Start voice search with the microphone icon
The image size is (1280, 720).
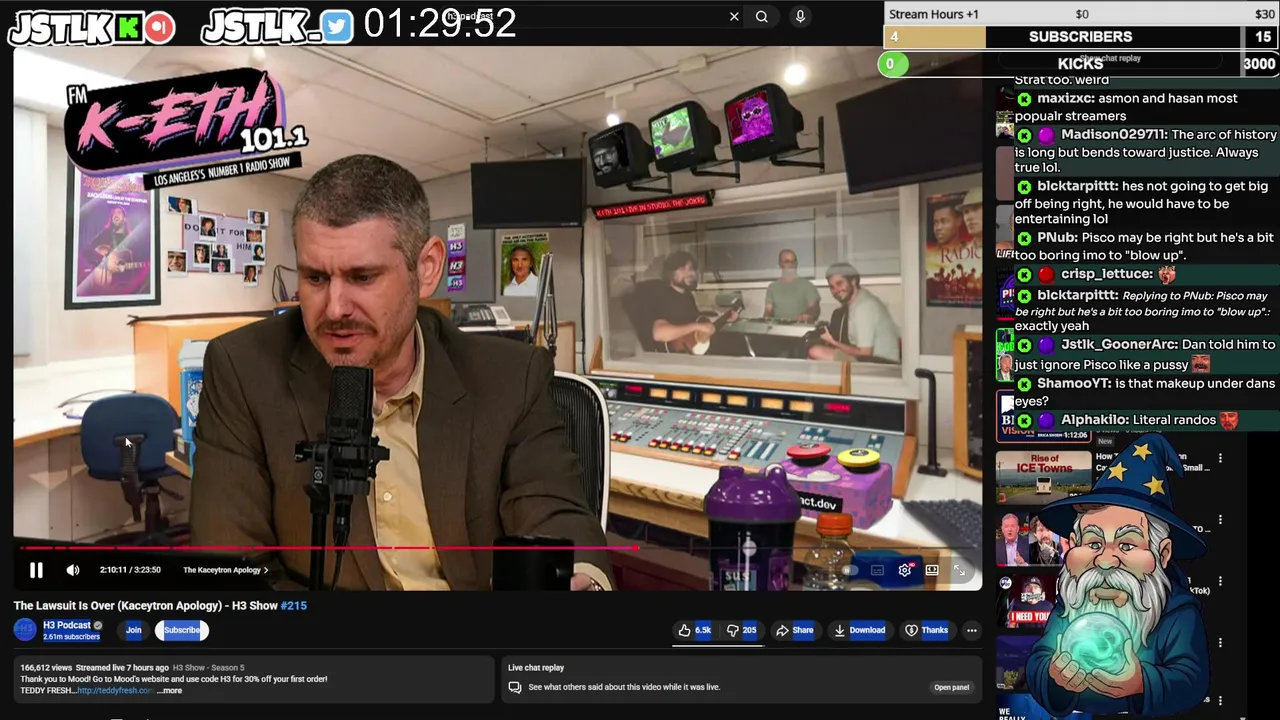pyautogui.click(x=800, y=16)
